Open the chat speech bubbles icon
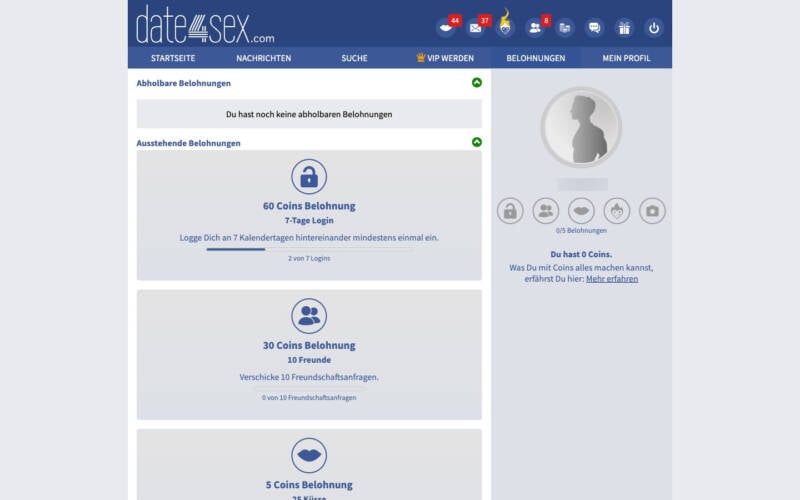This screenshot has height=500, width=800. [595, 28]
